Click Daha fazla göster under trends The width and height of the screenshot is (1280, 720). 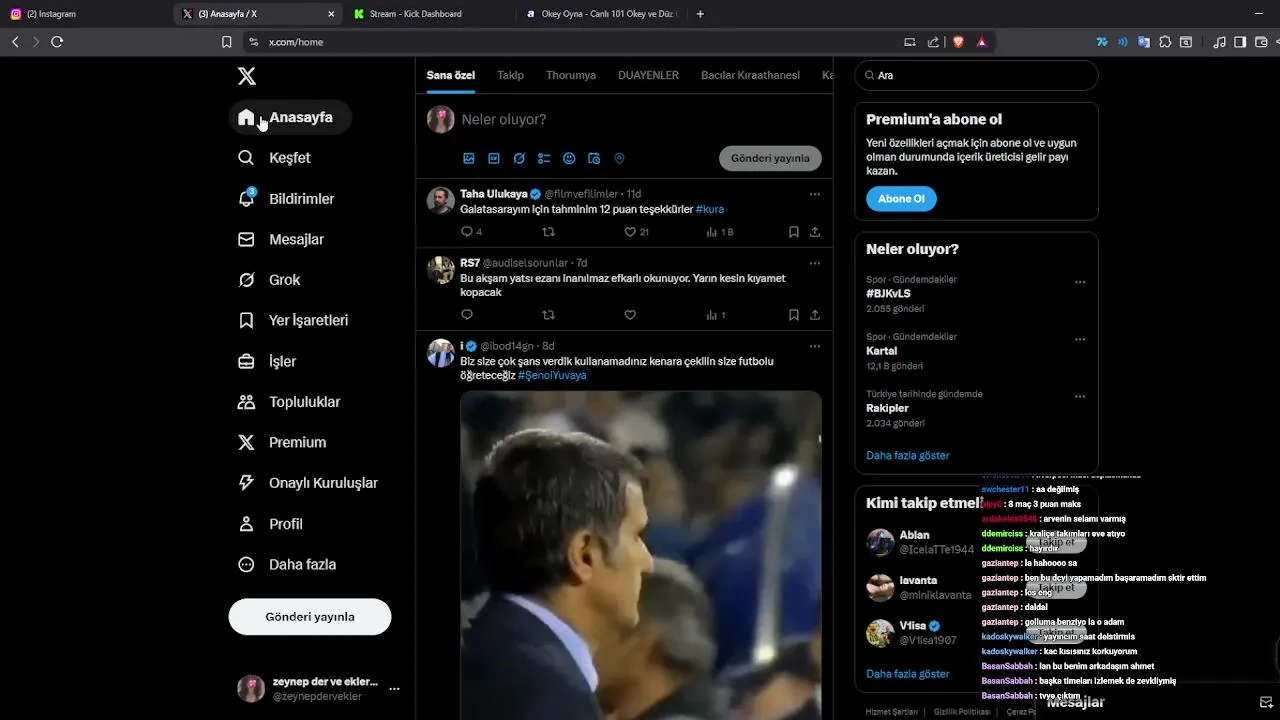908,456
